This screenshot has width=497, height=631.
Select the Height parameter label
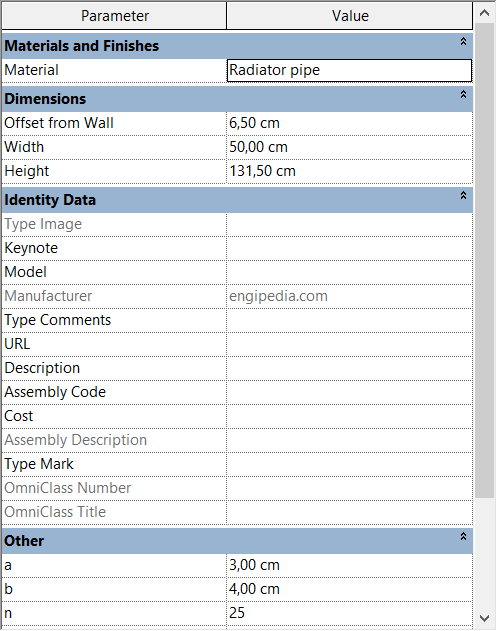27,171
